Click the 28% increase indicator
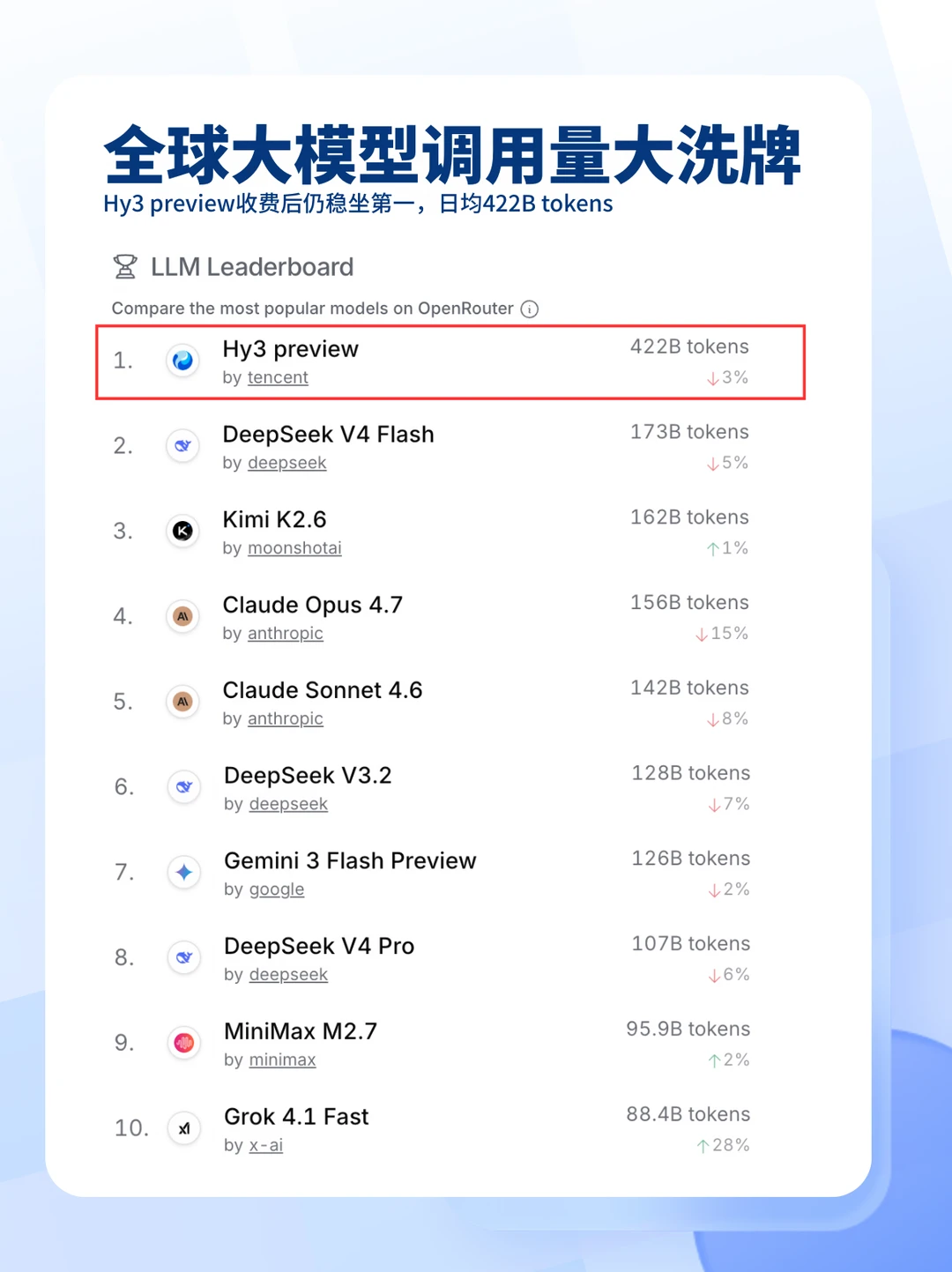Image resolution: width=952 pixels, height=1272 pixels. click(x=723, y=1145)
